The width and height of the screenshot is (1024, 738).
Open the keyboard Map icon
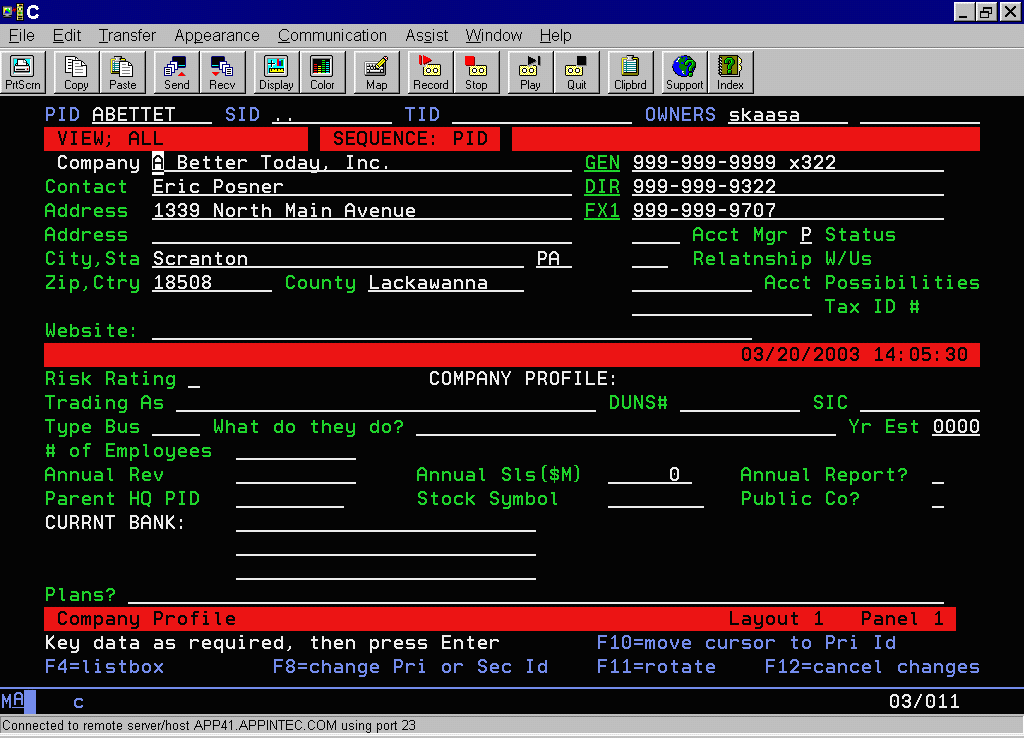376,72
